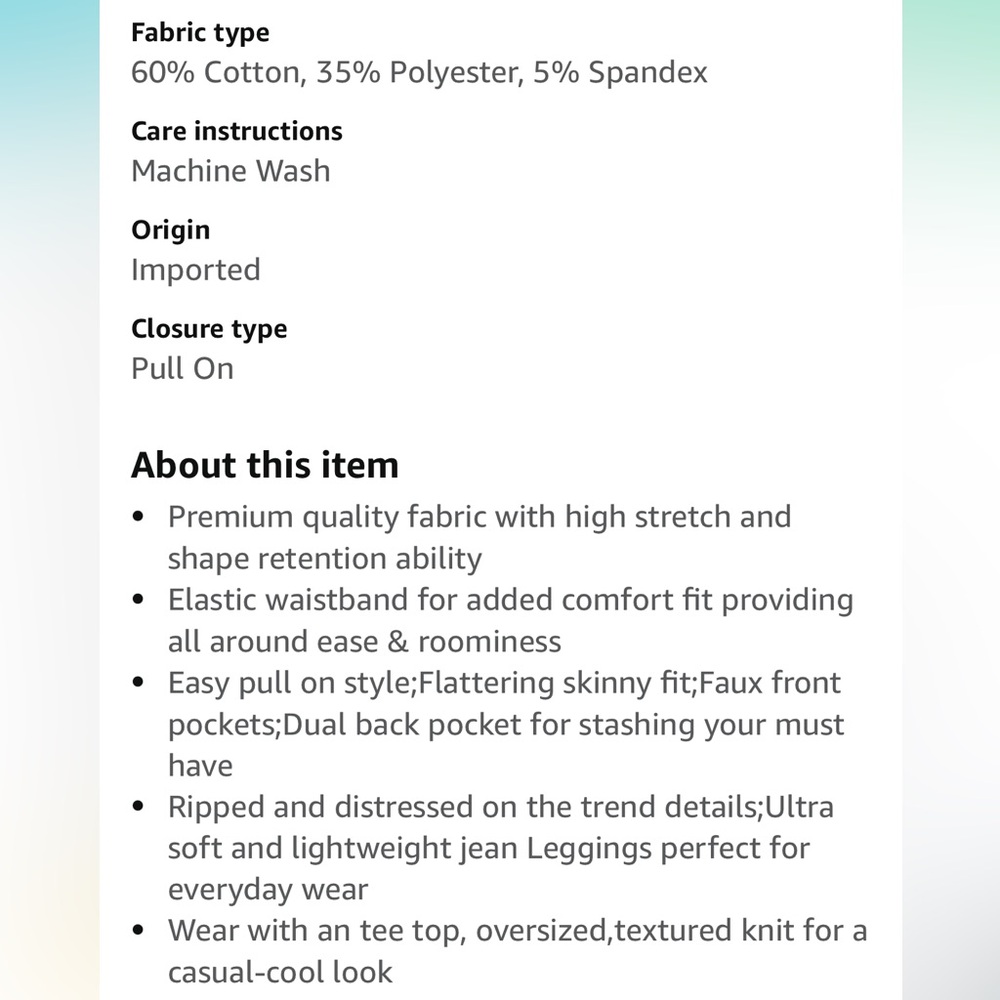Click the everyday wear line
This screenshot has width=1000, height=1000.
(x=268, y=890)
